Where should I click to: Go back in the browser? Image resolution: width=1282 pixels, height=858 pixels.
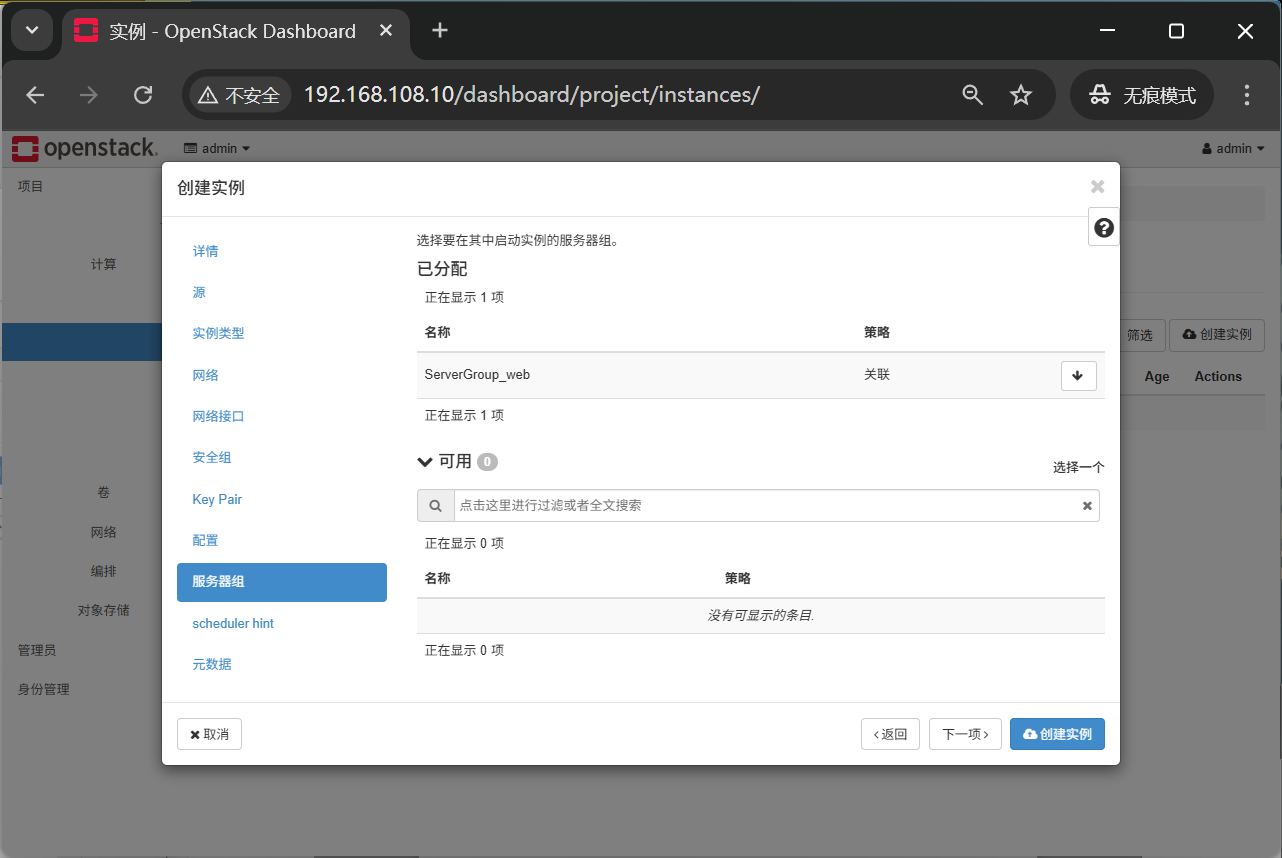35,95
